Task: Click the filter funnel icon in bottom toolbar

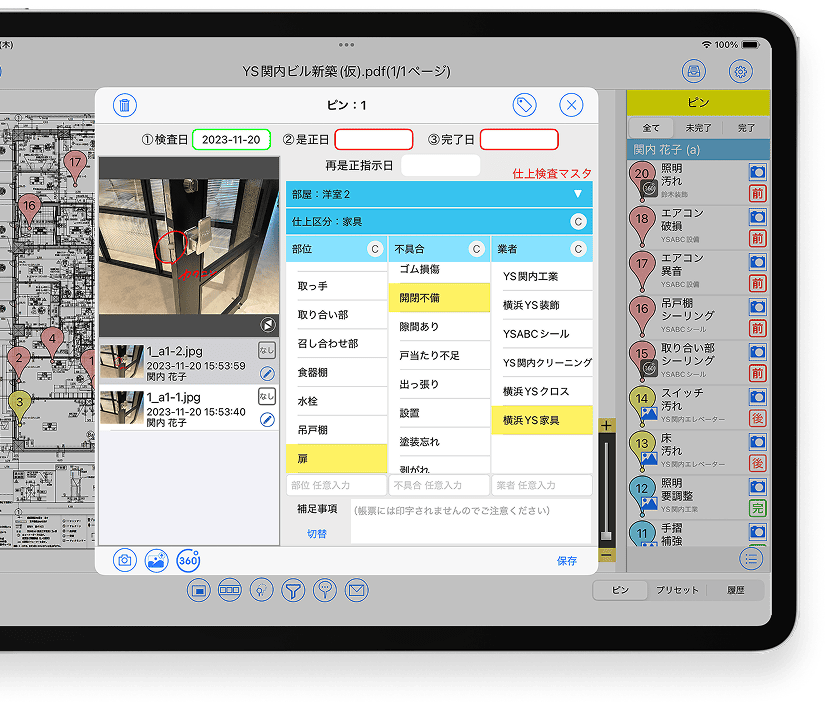Action: pos(292,591)
